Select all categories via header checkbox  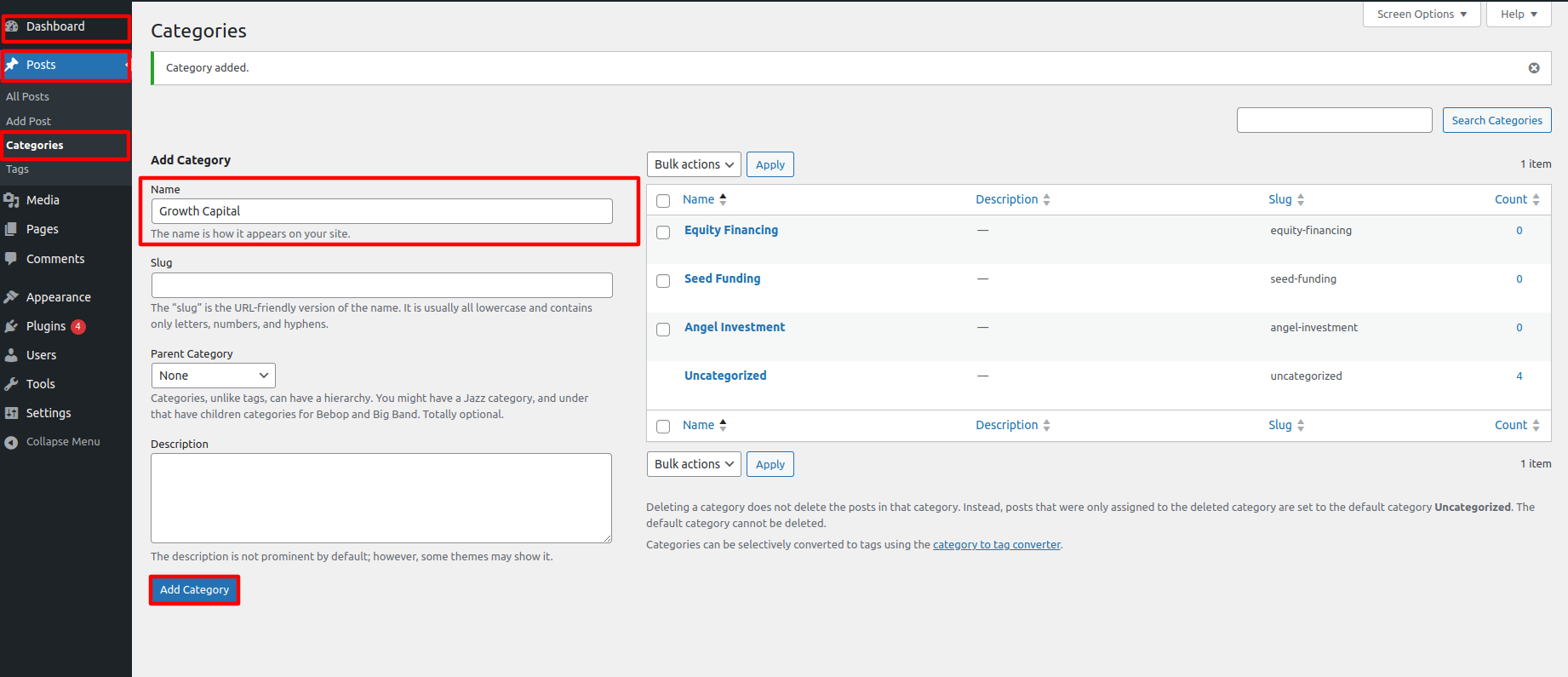click(x=663, y=201)
